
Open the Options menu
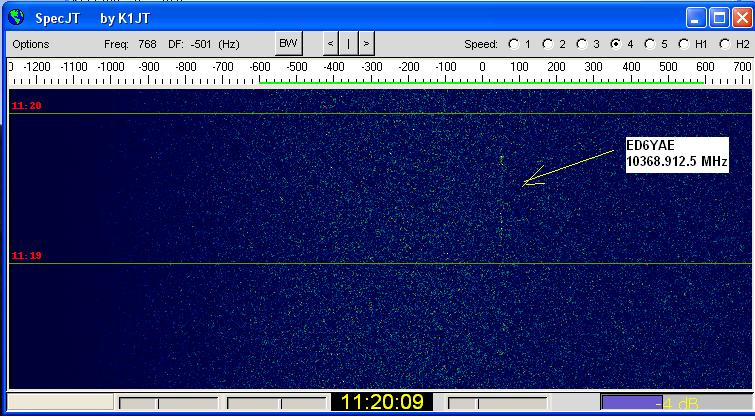(31, 44)
